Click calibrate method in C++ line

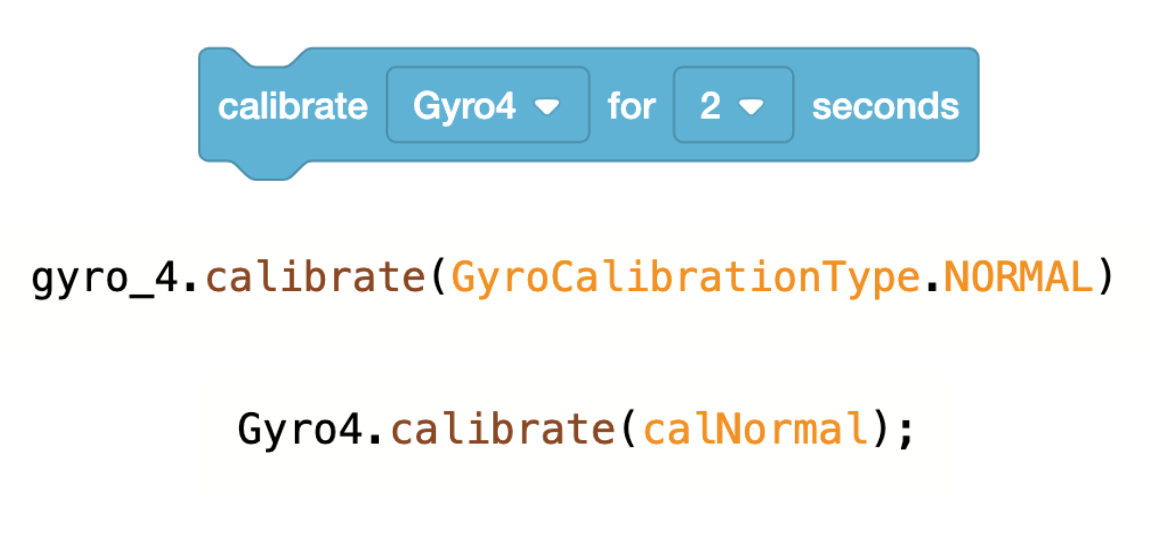(500, 429)
